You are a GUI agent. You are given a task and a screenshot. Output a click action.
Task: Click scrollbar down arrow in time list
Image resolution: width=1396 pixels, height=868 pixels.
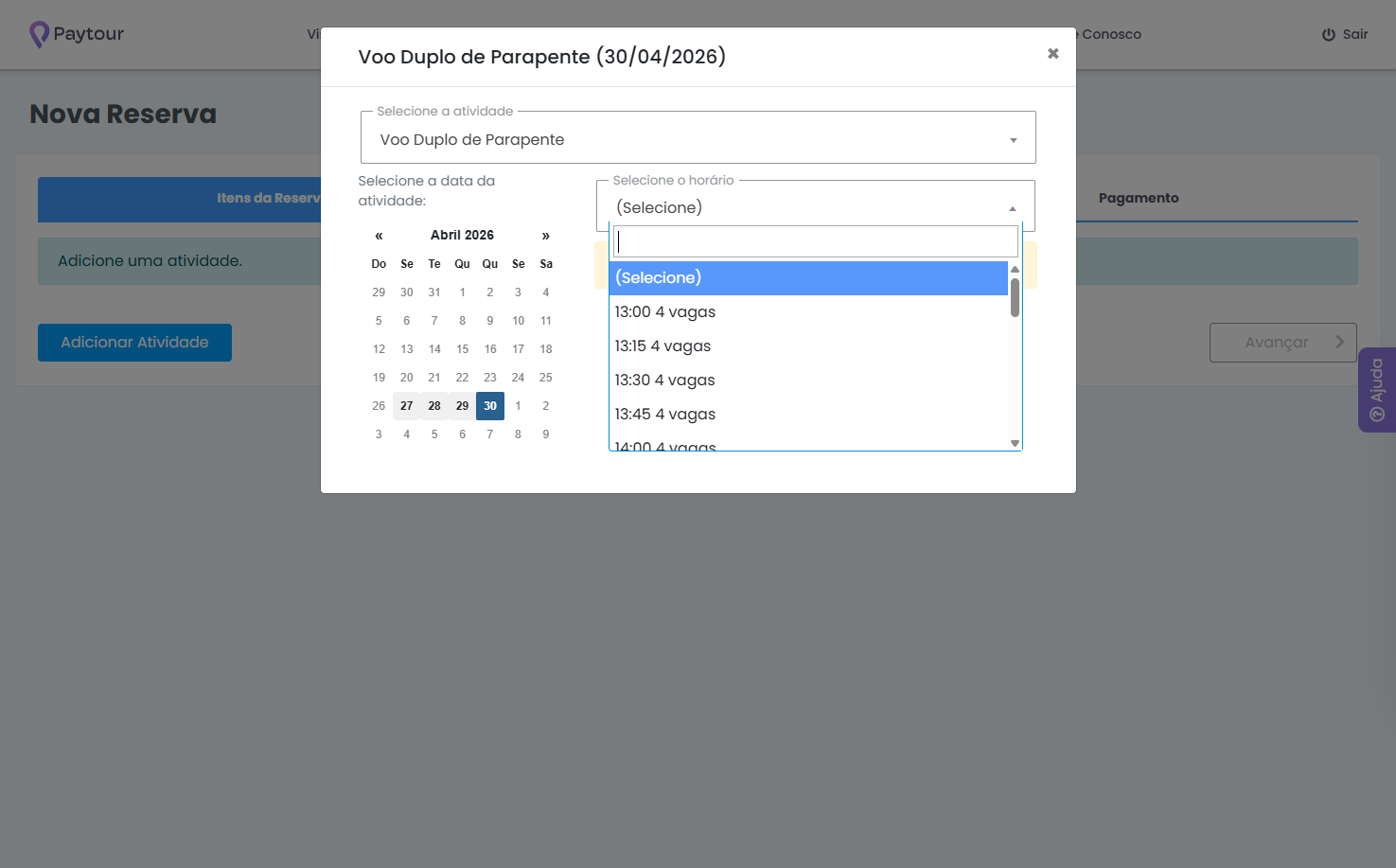[1015, 443]
